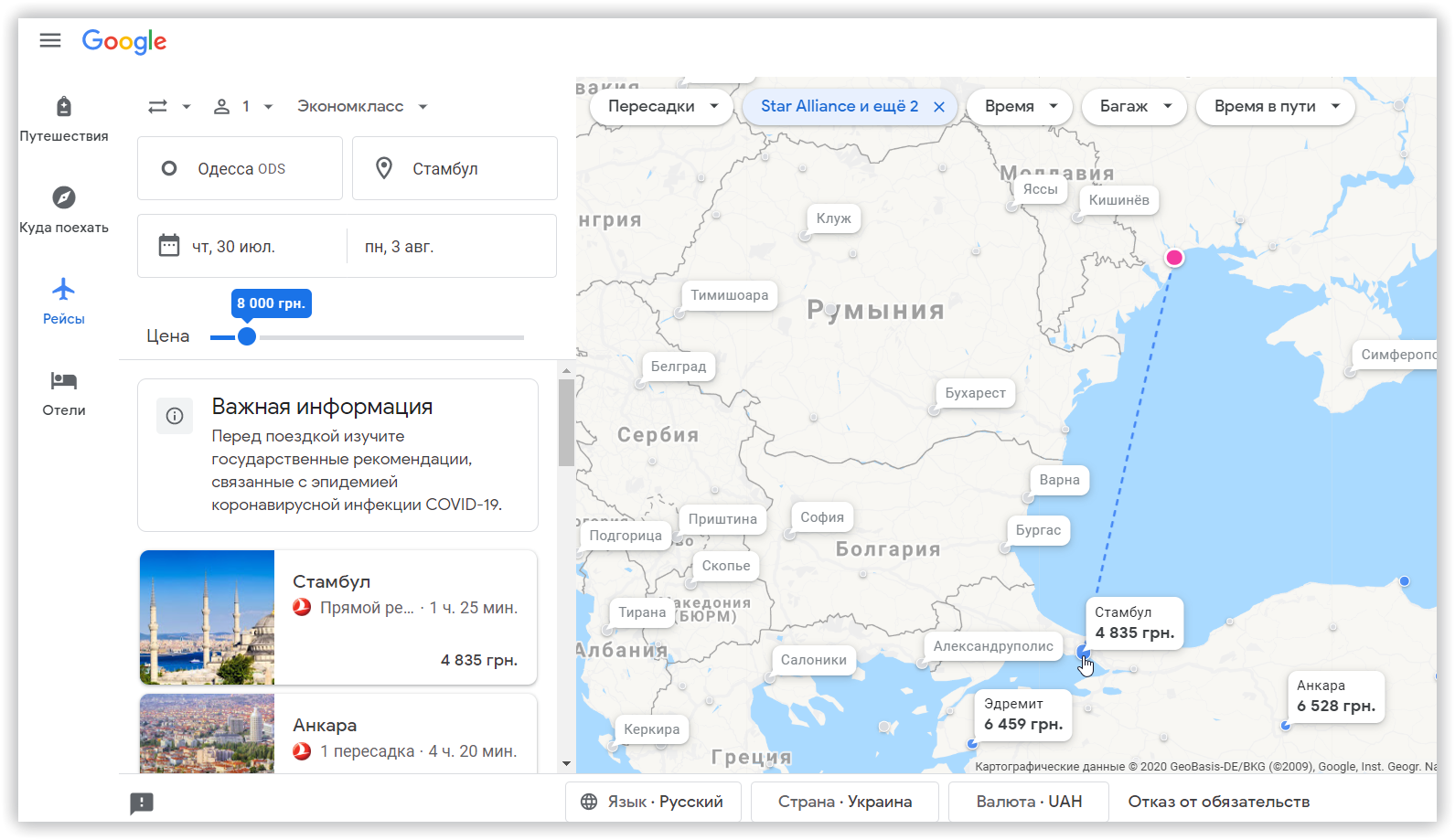Open the passengers count dropdown
1455x840 pixels.
tap(243, 107)
